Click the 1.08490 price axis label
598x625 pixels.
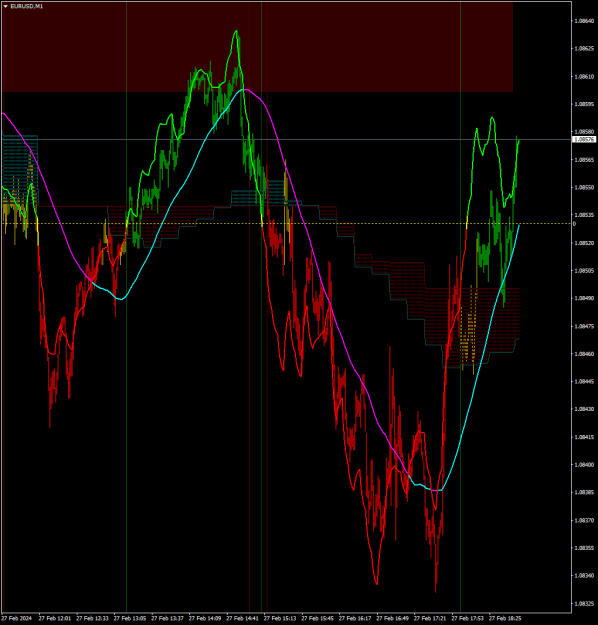tap(584, 298)
